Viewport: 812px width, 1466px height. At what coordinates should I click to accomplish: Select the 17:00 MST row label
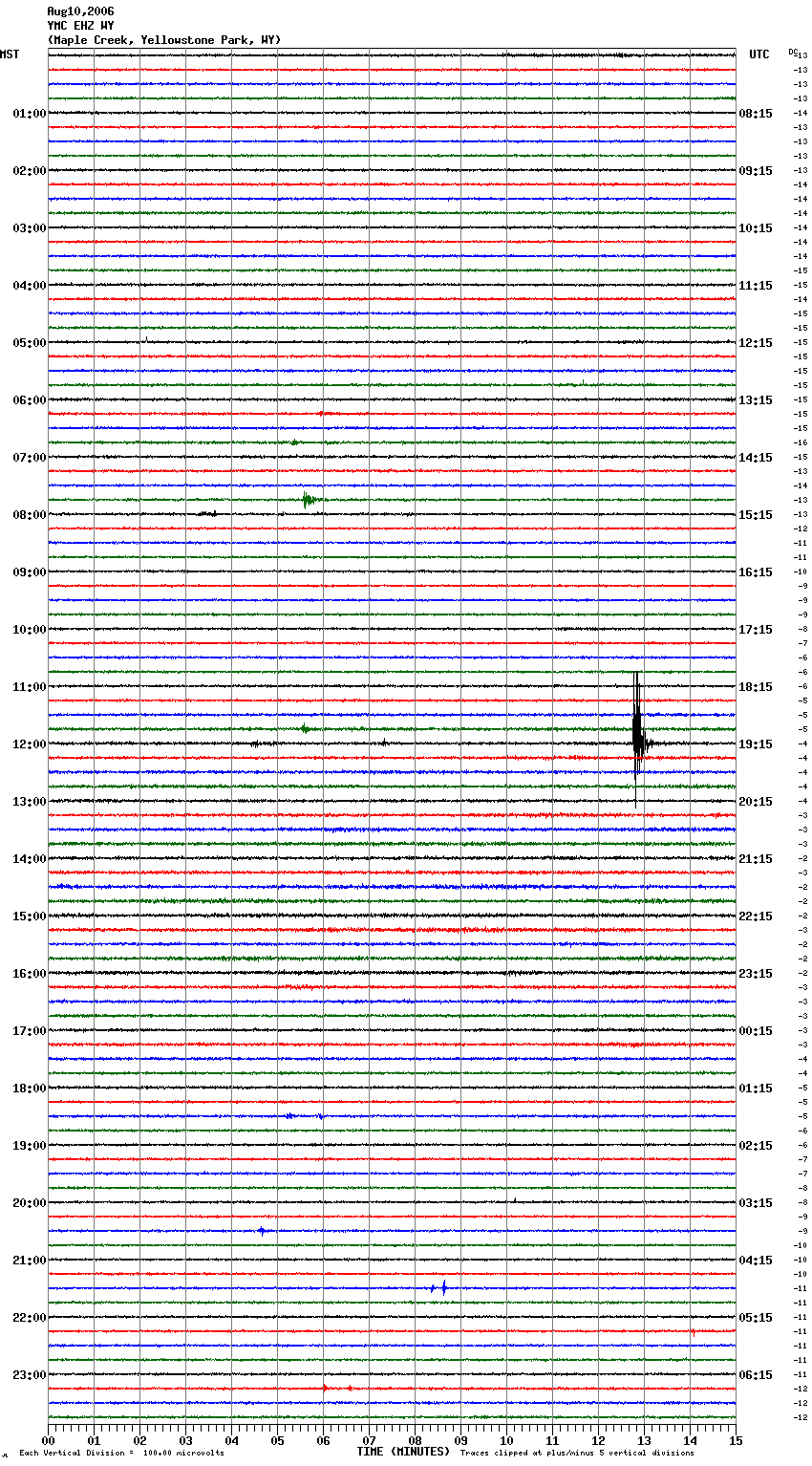pos(30,1031)
